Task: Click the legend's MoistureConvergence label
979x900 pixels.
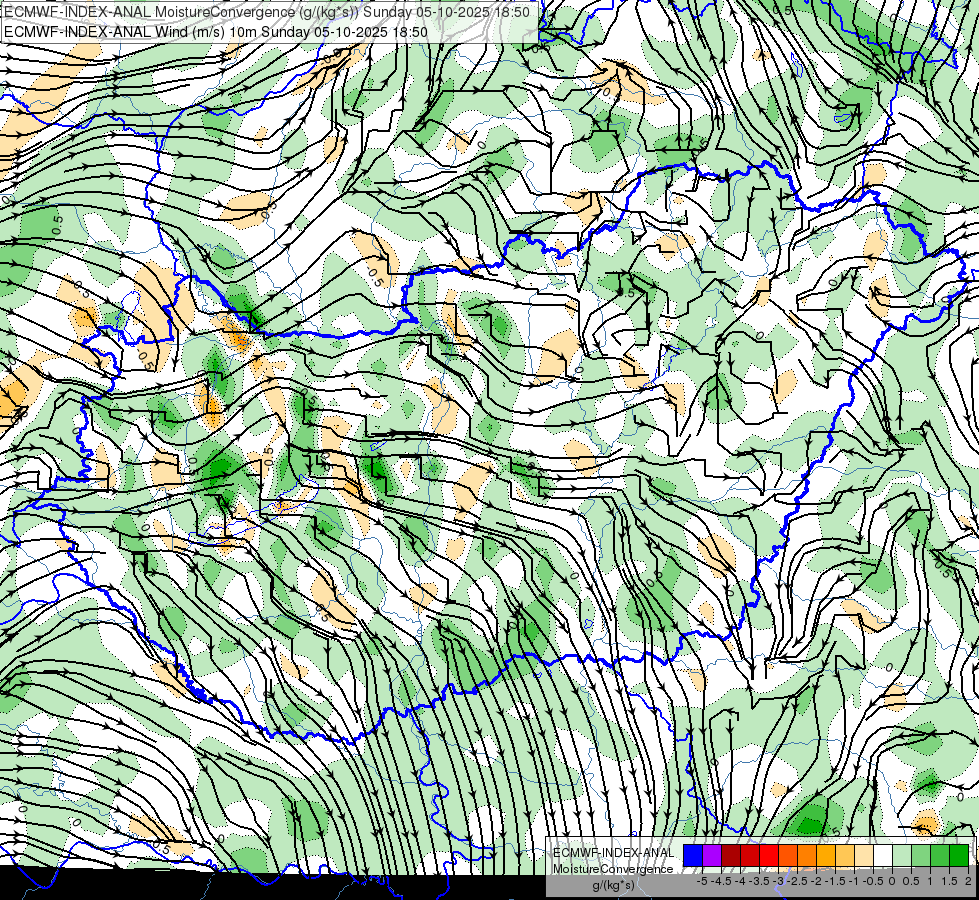Action: 613,869
